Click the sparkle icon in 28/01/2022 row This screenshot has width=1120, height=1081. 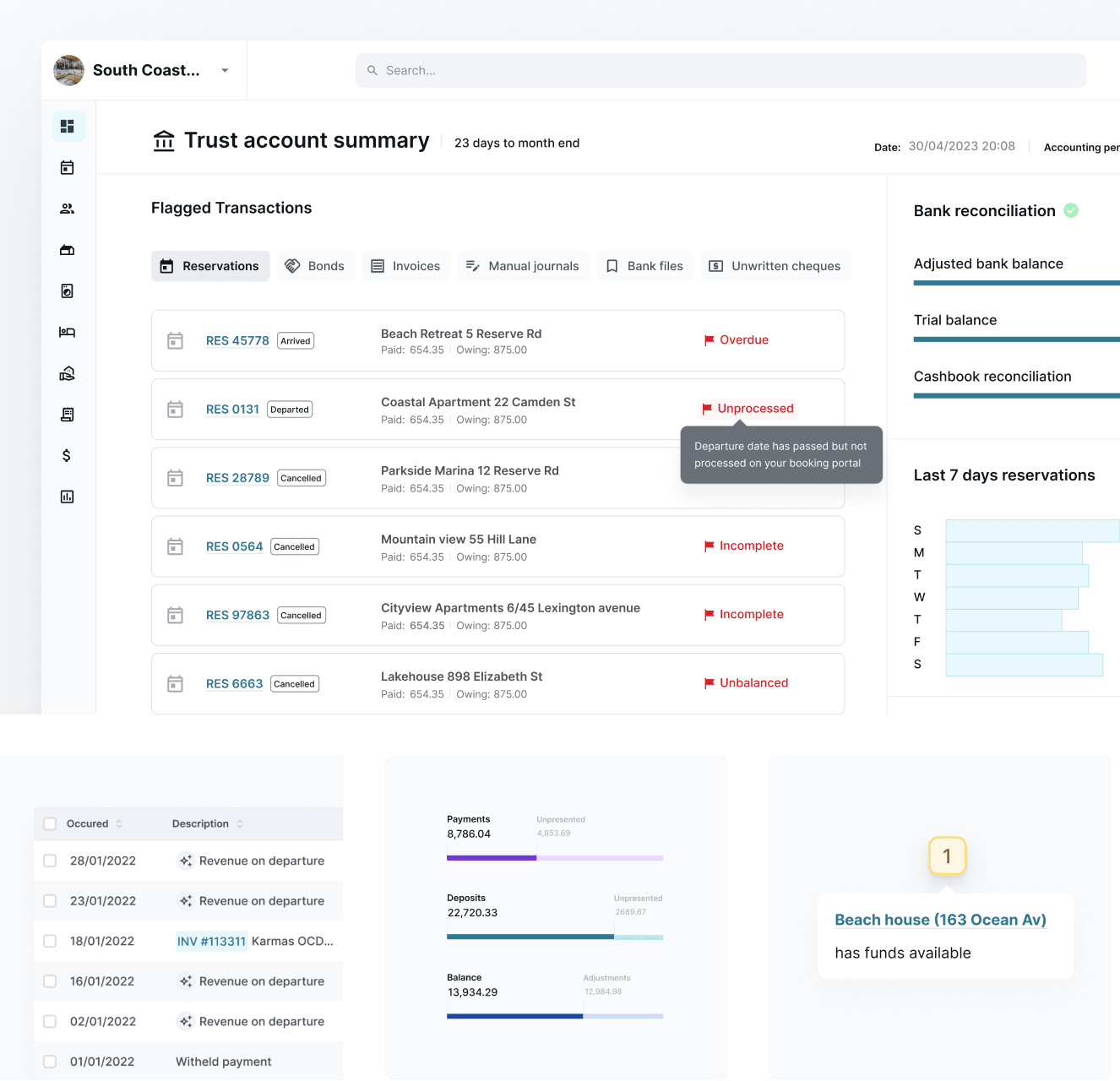point(186,861)
